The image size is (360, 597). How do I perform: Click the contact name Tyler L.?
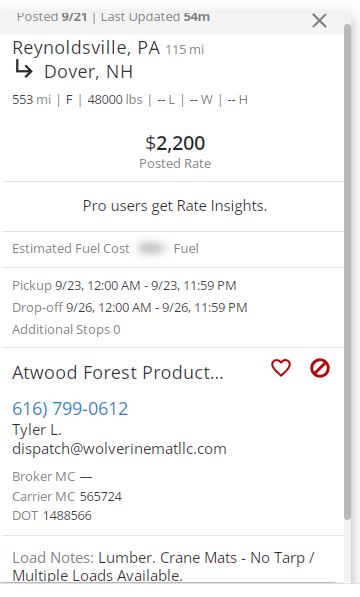click(37, 429)
